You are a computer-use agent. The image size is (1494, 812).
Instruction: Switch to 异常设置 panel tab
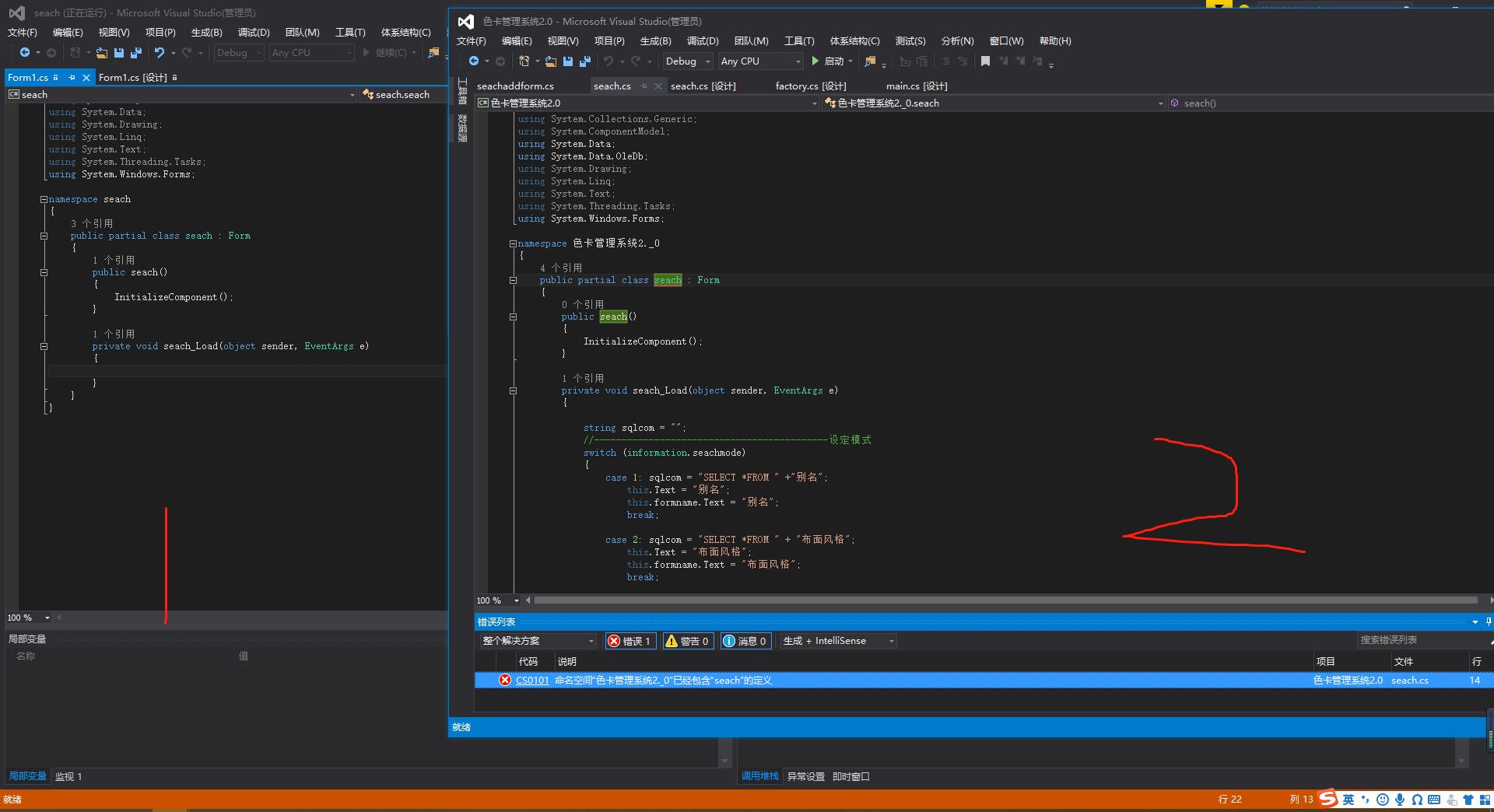(805, 776)
